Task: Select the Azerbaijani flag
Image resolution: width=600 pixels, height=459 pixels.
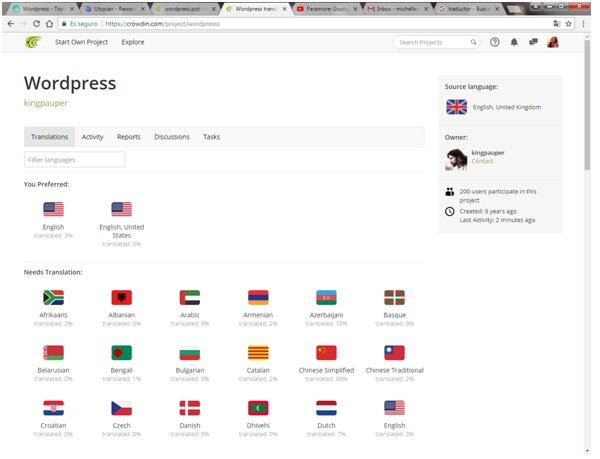Action: (x=326, y=298)
